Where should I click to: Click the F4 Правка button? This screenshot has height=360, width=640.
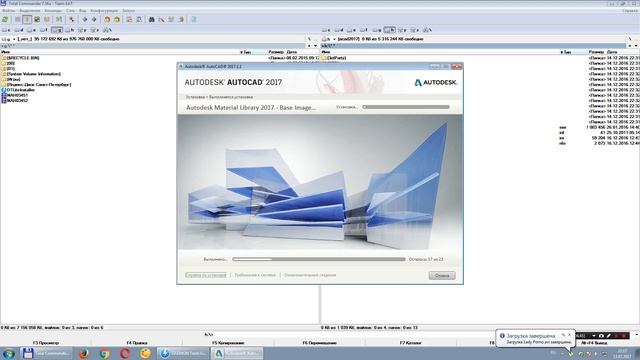click(x=137, y=343)
